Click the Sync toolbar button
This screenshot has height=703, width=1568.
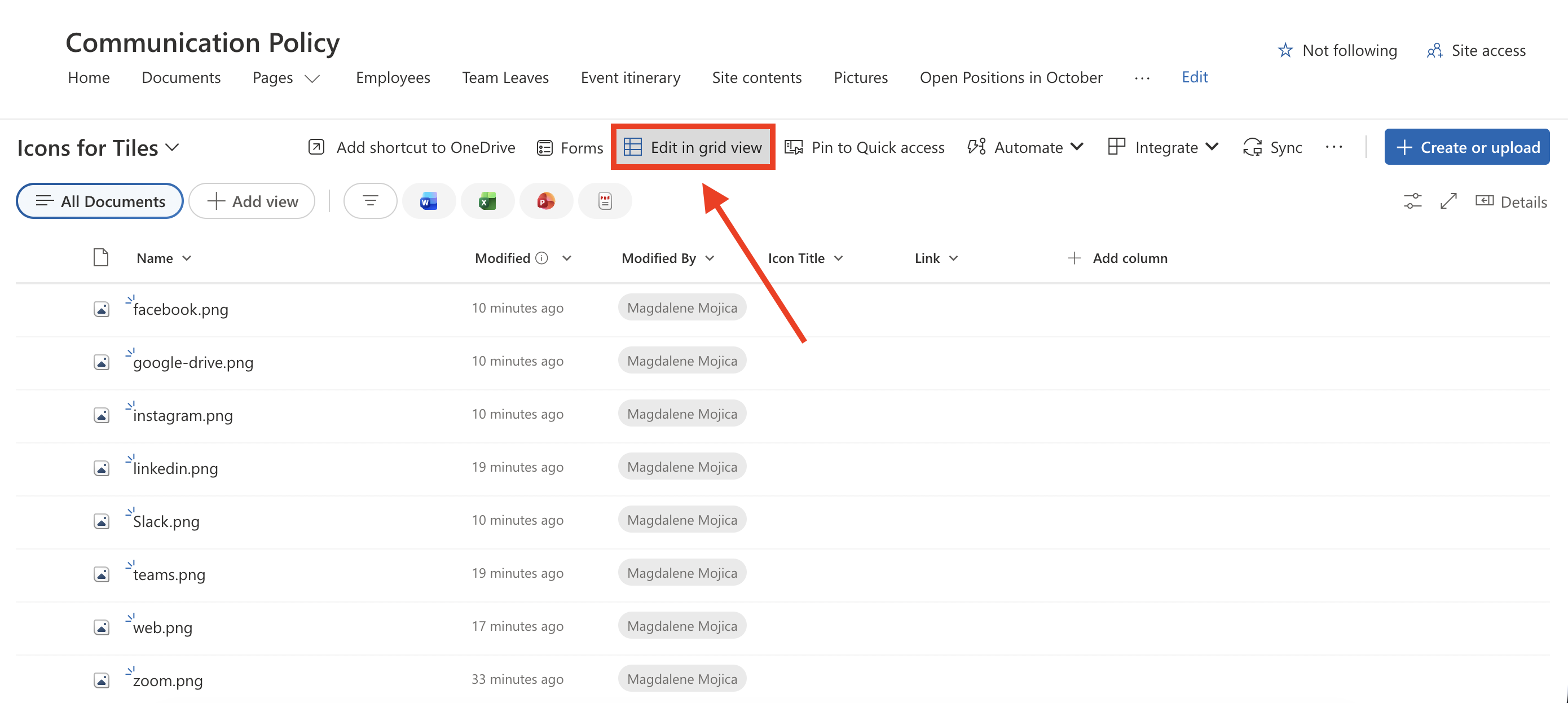[1273, 147]
